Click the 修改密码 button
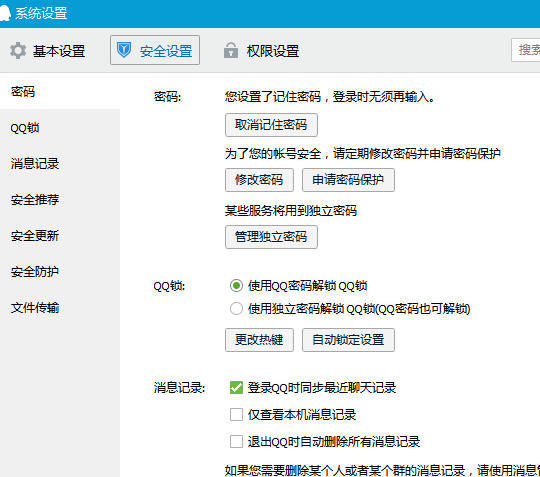The width and height of the screenshot is (540, 477). (x=259, y=180)
